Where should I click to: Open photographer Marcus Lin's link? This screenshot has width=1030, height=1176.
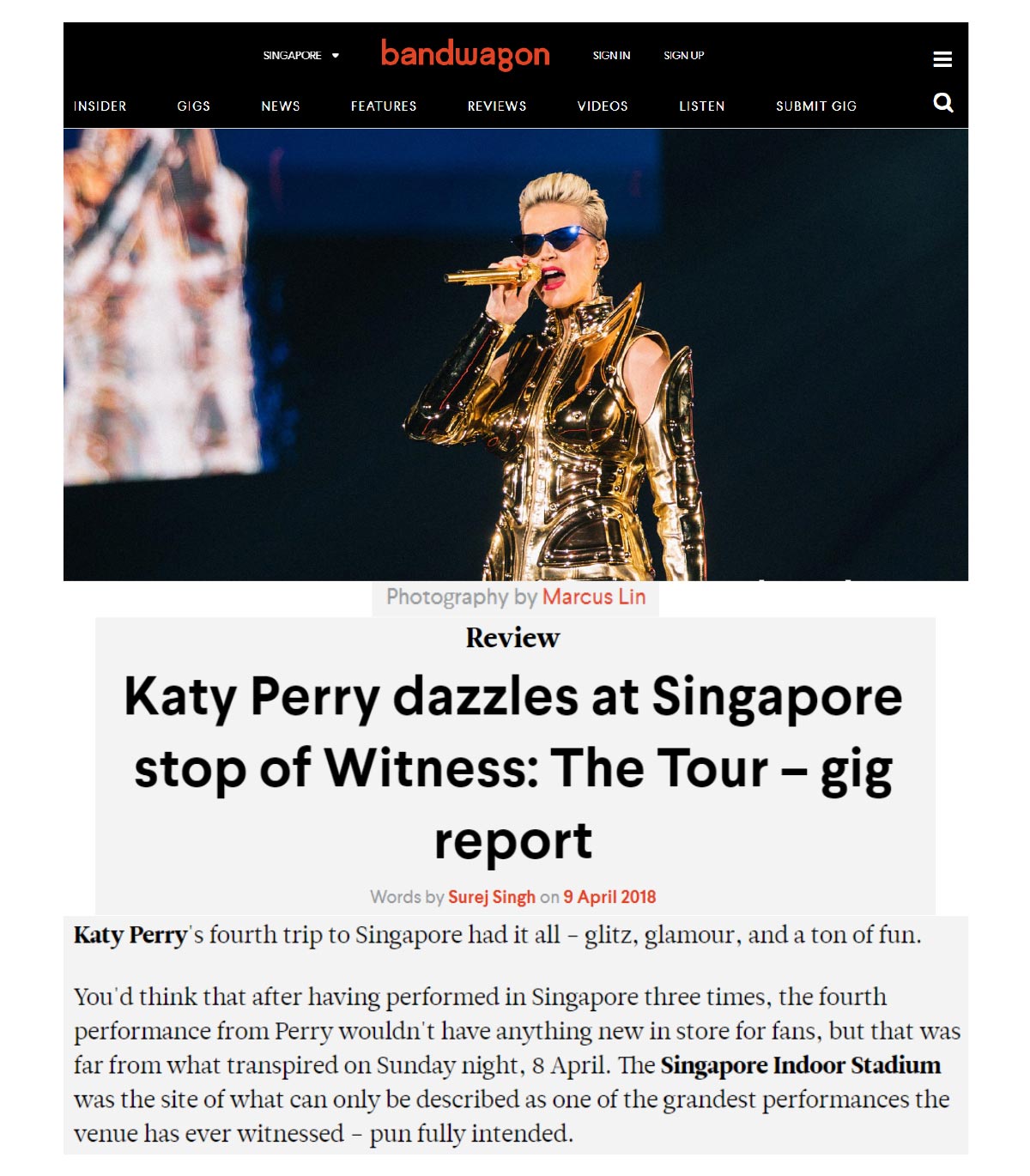click(594, 597)
